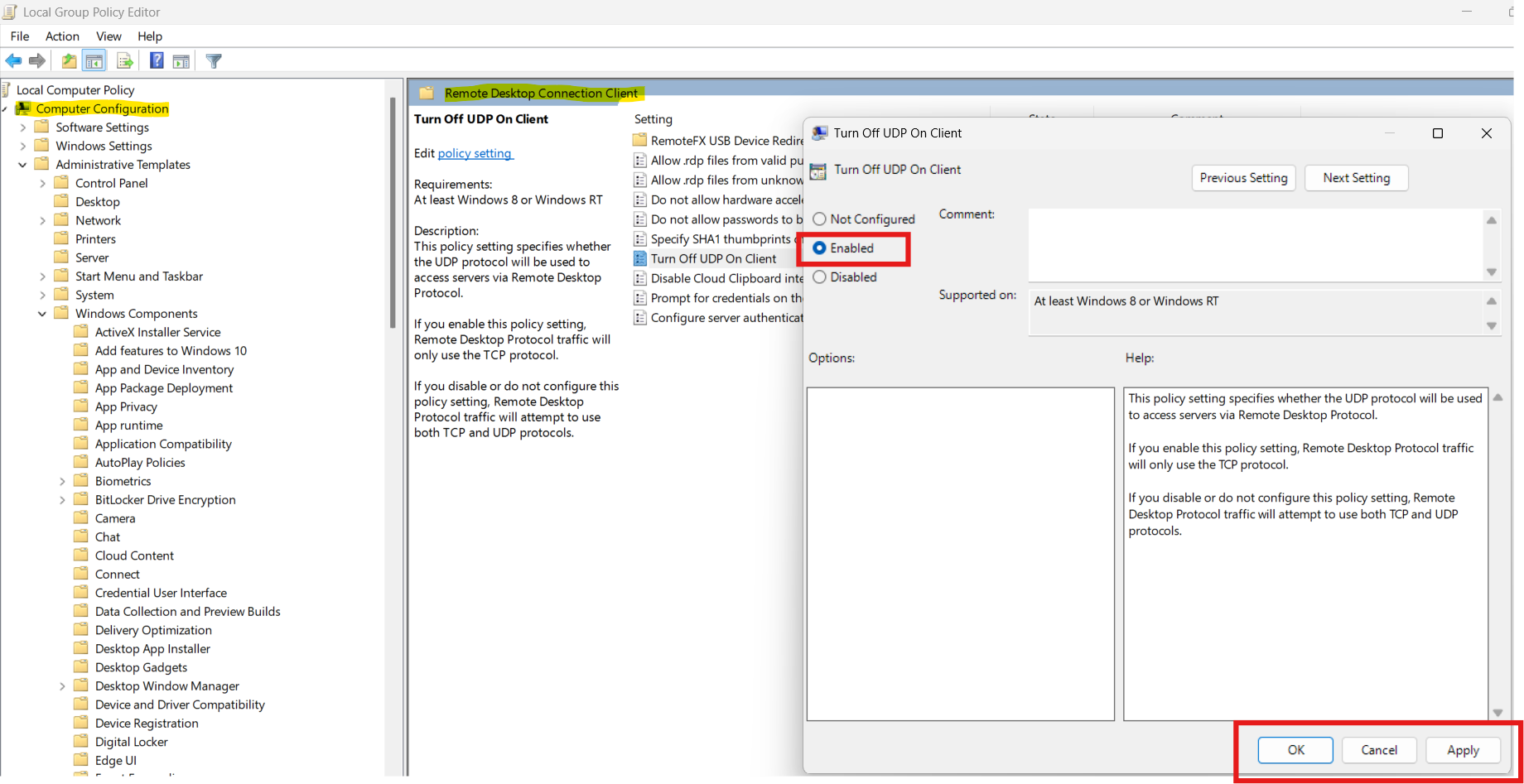Click the Camera folder icon in tree

(81, 518)
